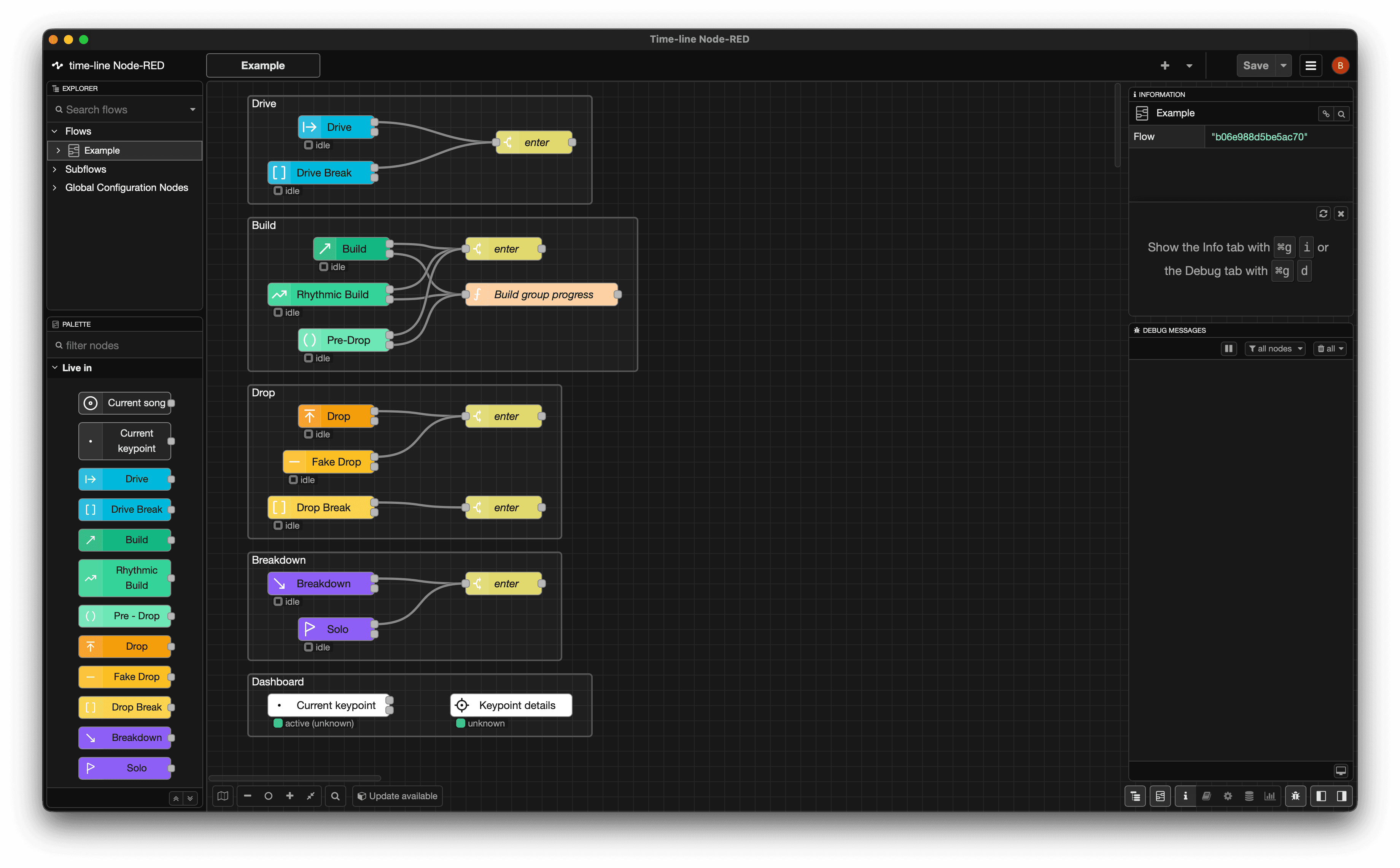Click the Save button
The image size is (1400, 868).
(x=1255, y=65)
